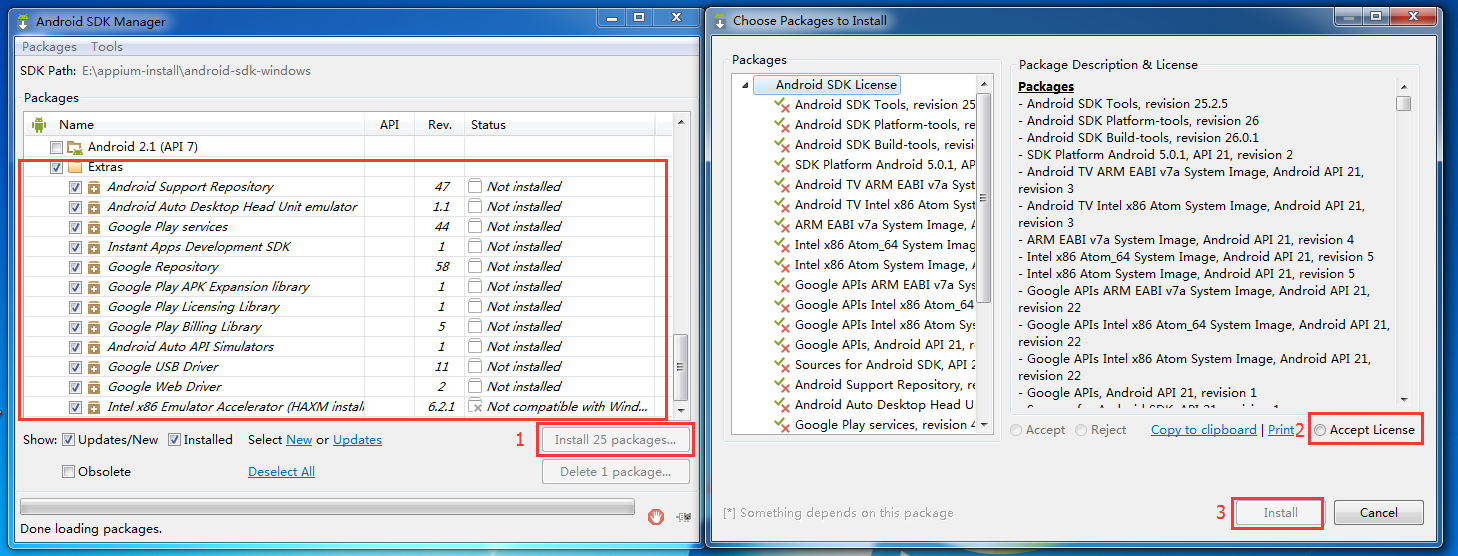Click checkmark icon beside Intel x86 Atom_64 System Image
The width and height of the screenshot is (1458, 556).
(782, 245)
